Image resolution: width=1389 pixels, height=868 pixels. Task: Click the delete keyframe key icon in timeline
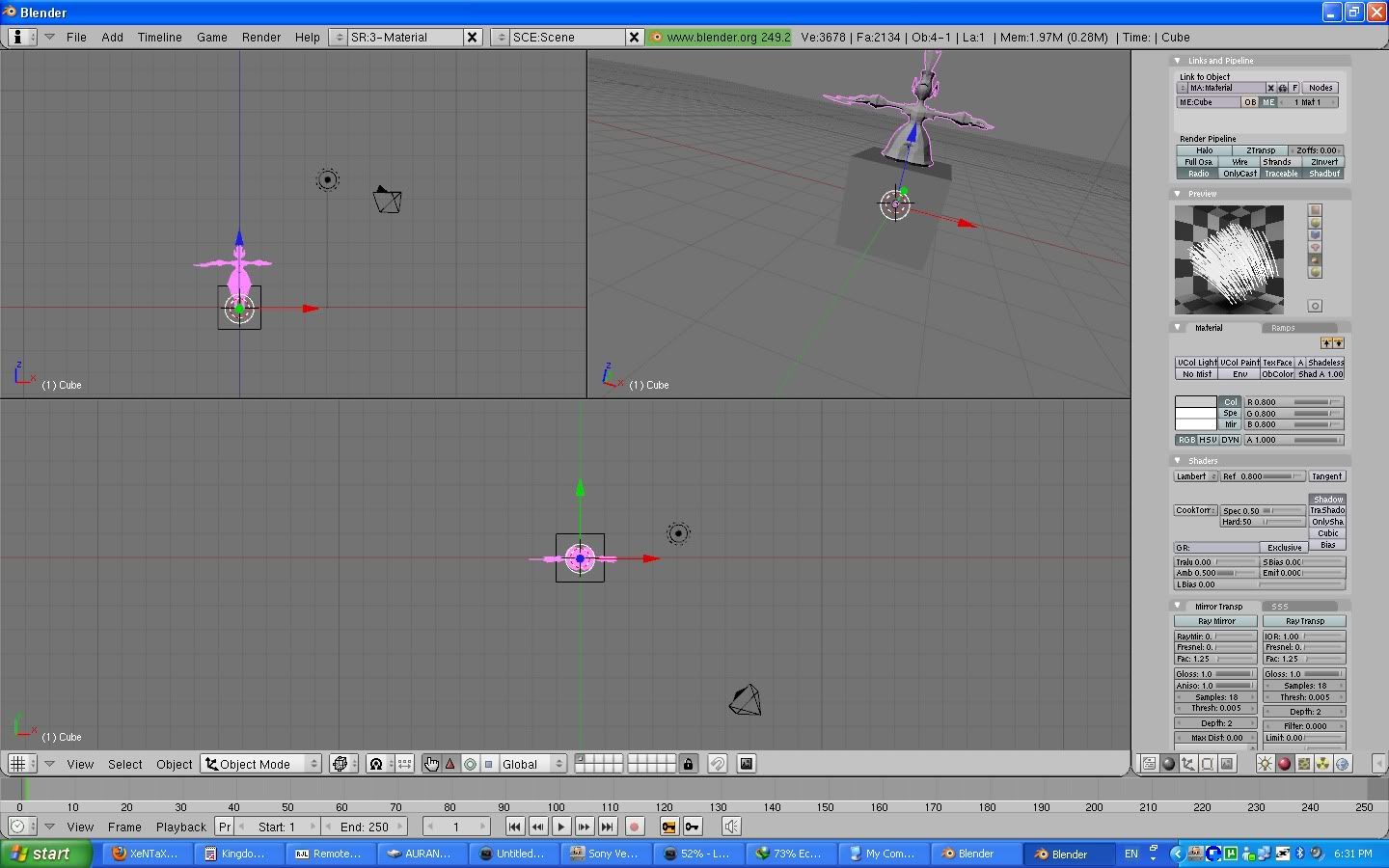click(x=693, y=827)
